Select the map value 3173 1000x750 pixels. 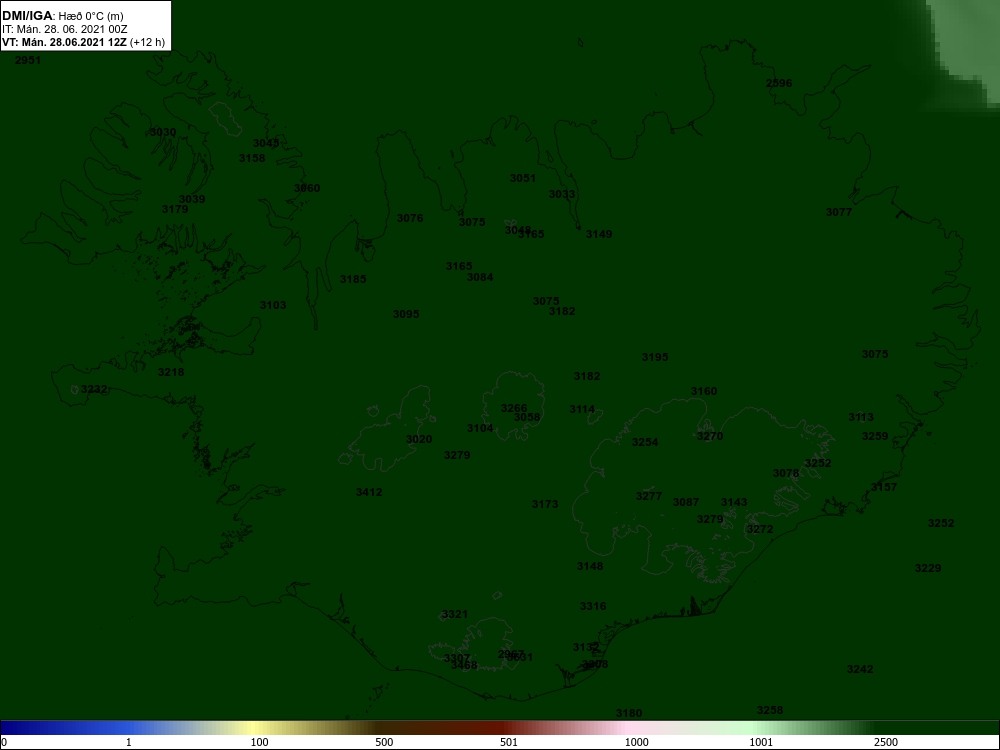coord(545,504)
